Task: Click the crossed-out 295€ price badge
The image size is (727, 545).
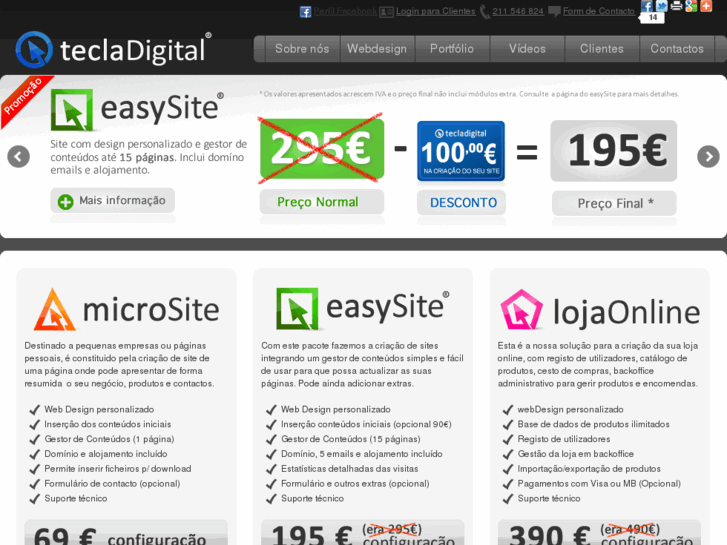Action: tap(322, 149)
